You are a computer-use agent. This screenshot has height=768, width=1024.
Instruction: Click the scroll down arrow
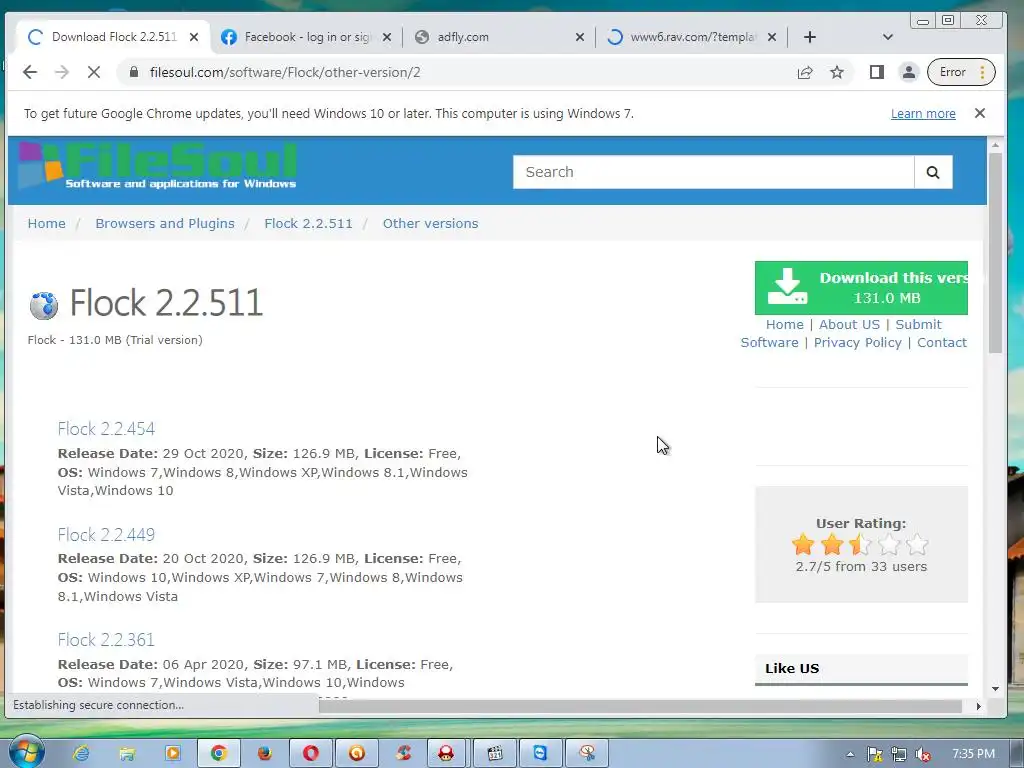click(x=995, y=688)
